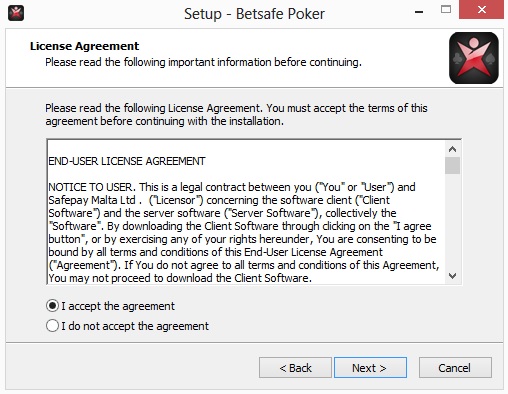This screenshot has height=394, width=508.
Task: Click the 'Setup - Betsafe Poker' title bar text
Action: click(x=254, y=14)
